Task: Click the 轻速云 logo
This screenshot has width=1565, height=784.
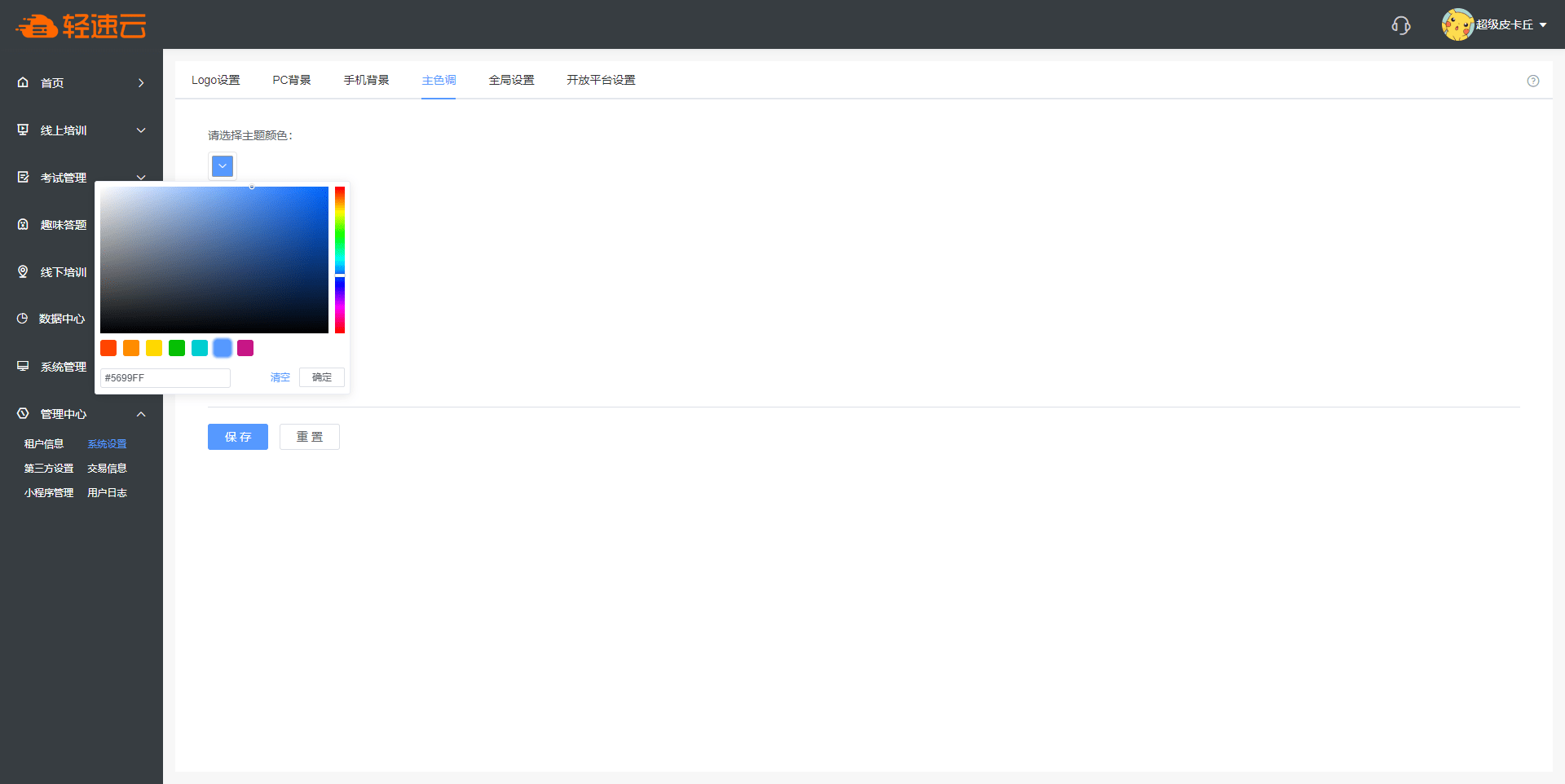Action: [81, 26]
